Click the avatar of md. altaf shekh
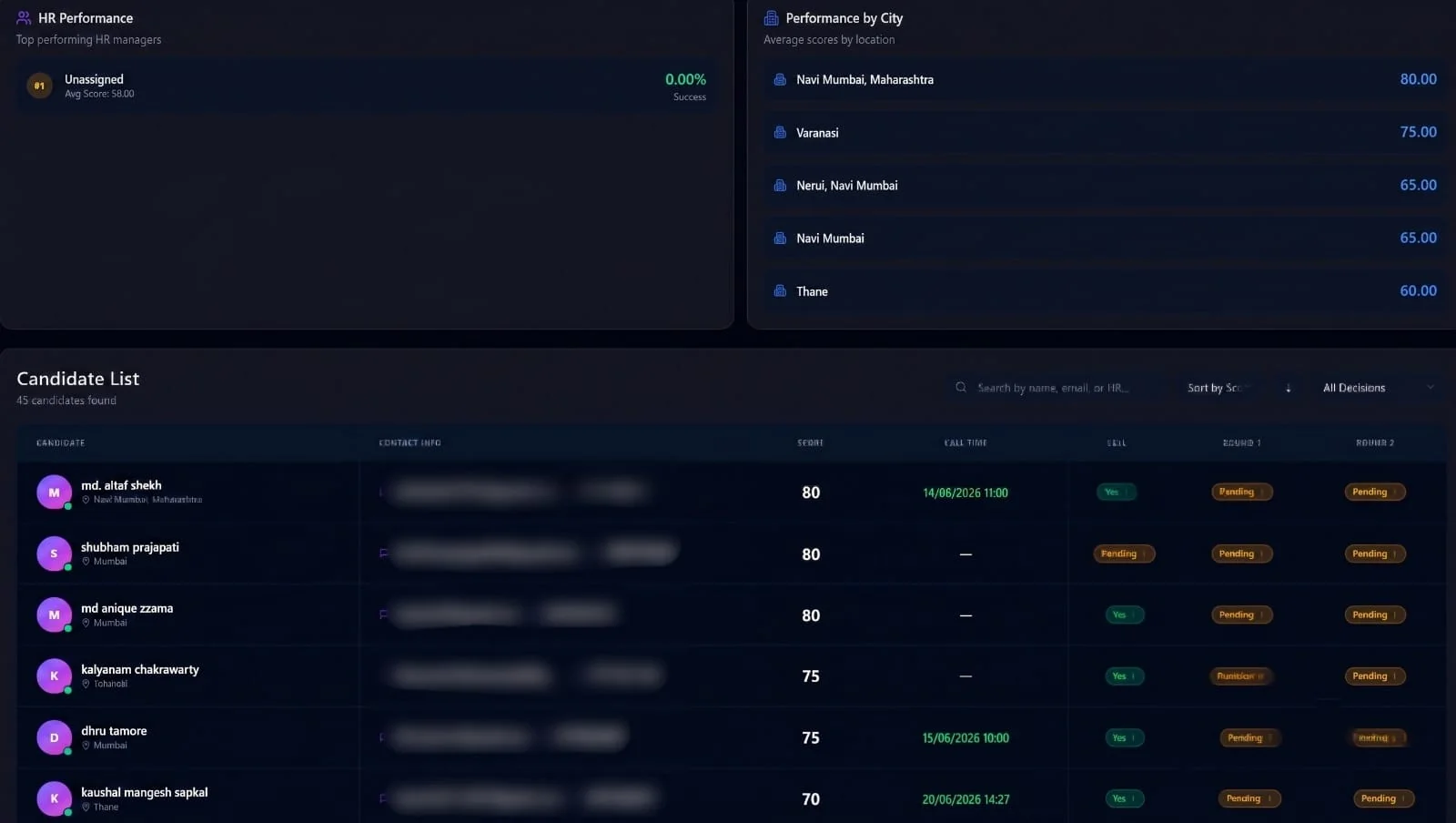 [54, 493]
